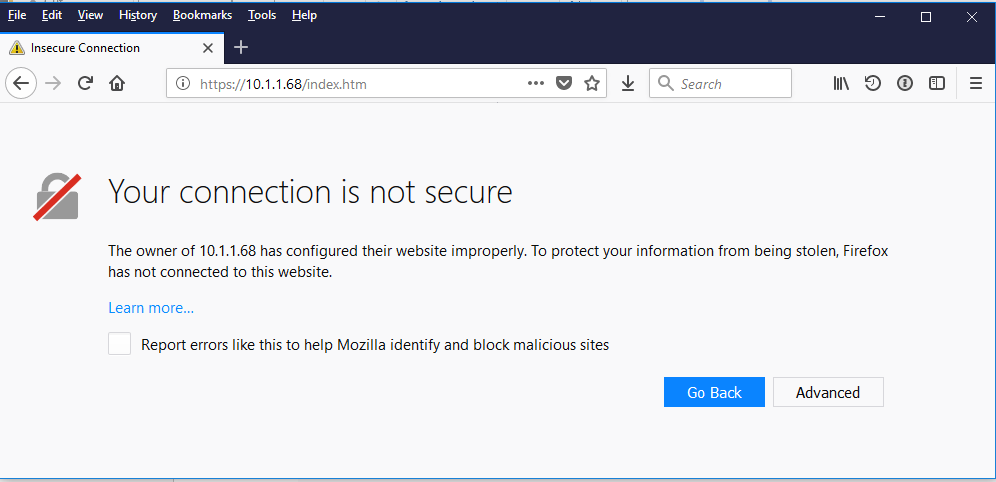996x482 pixels.
Task: Click the blue Go Back button
Action: pos(714,392)
